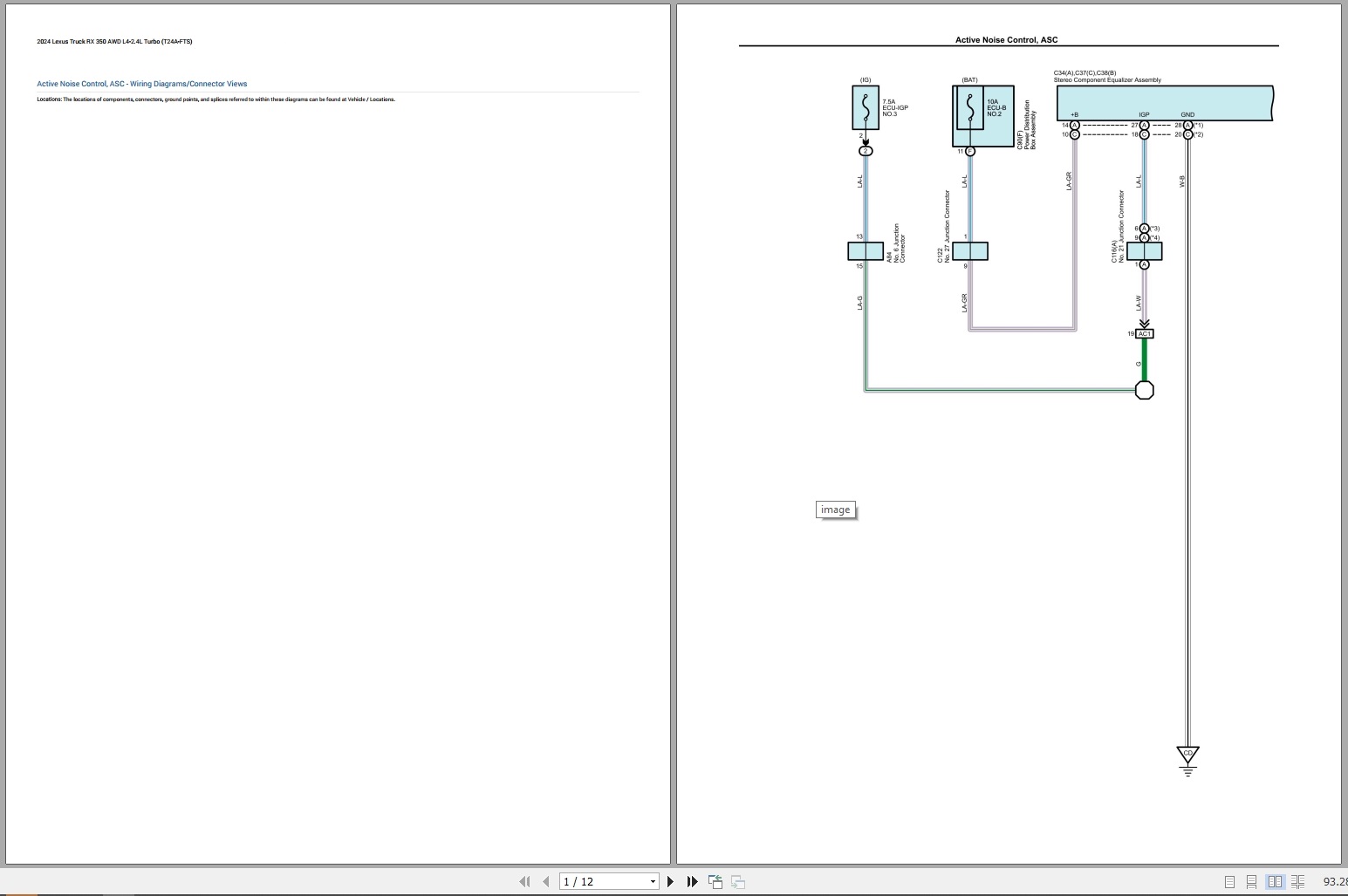Screen dimensions: 1348x896
Task: Open the page number dropdown
Action: pyautogui.click(x=653, y=882)
